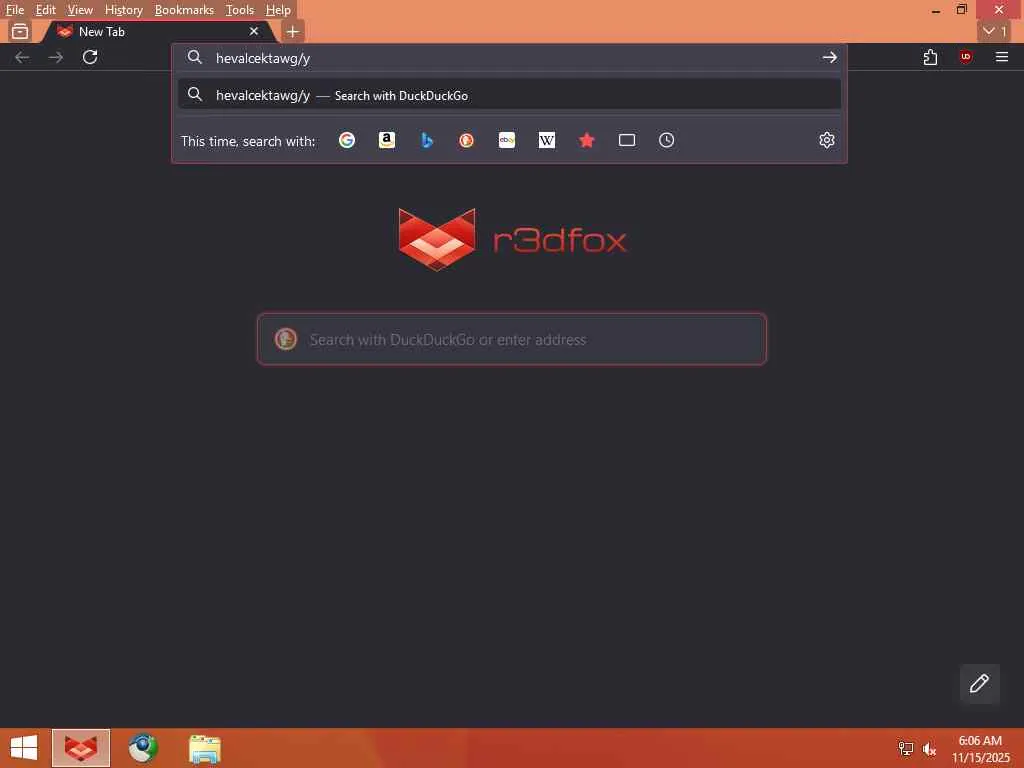Open the Tools menu
The height and width of the screenshot is (768, 1024).
(240, 10)
